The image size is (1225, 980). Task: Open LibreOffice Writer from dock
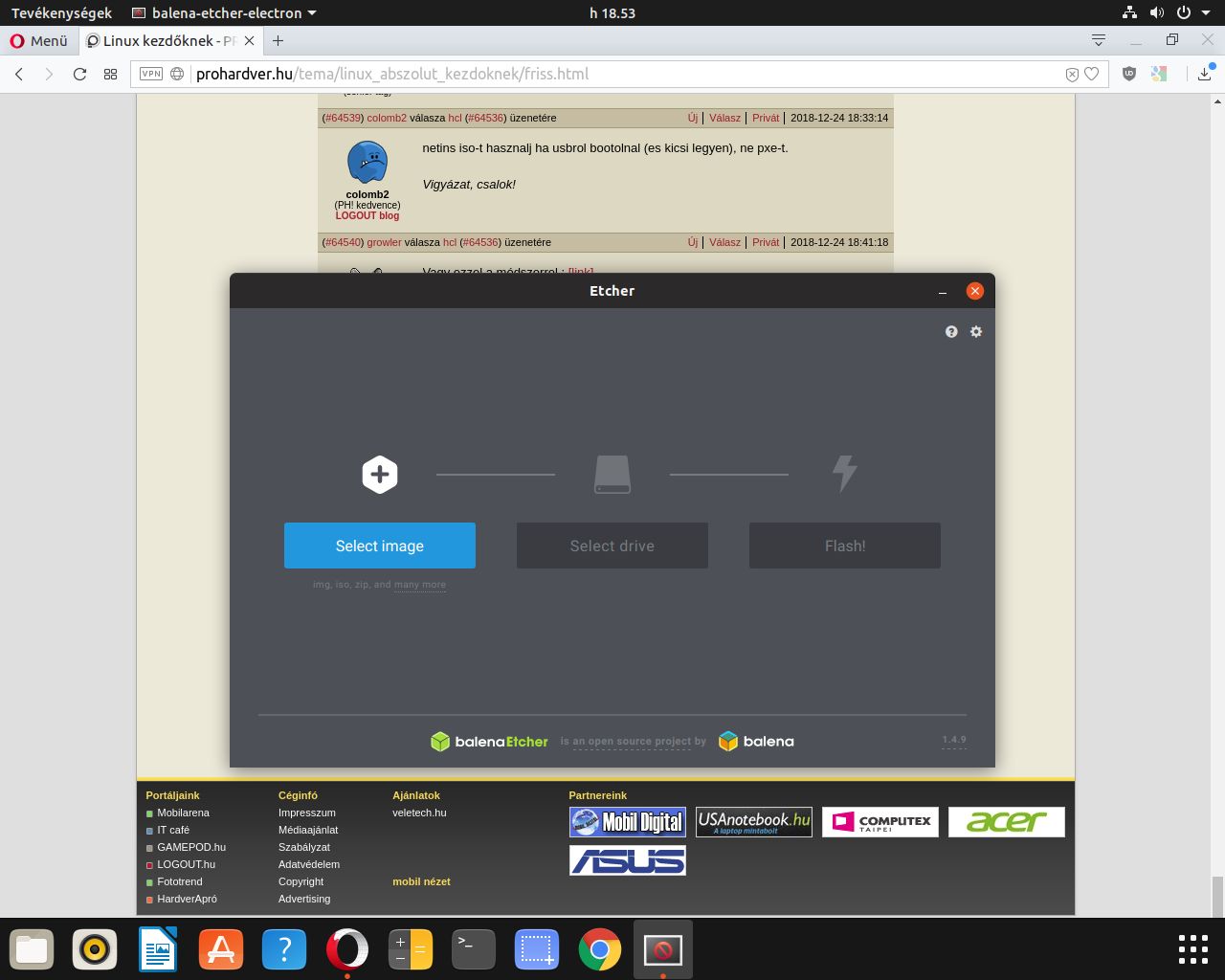158,949
